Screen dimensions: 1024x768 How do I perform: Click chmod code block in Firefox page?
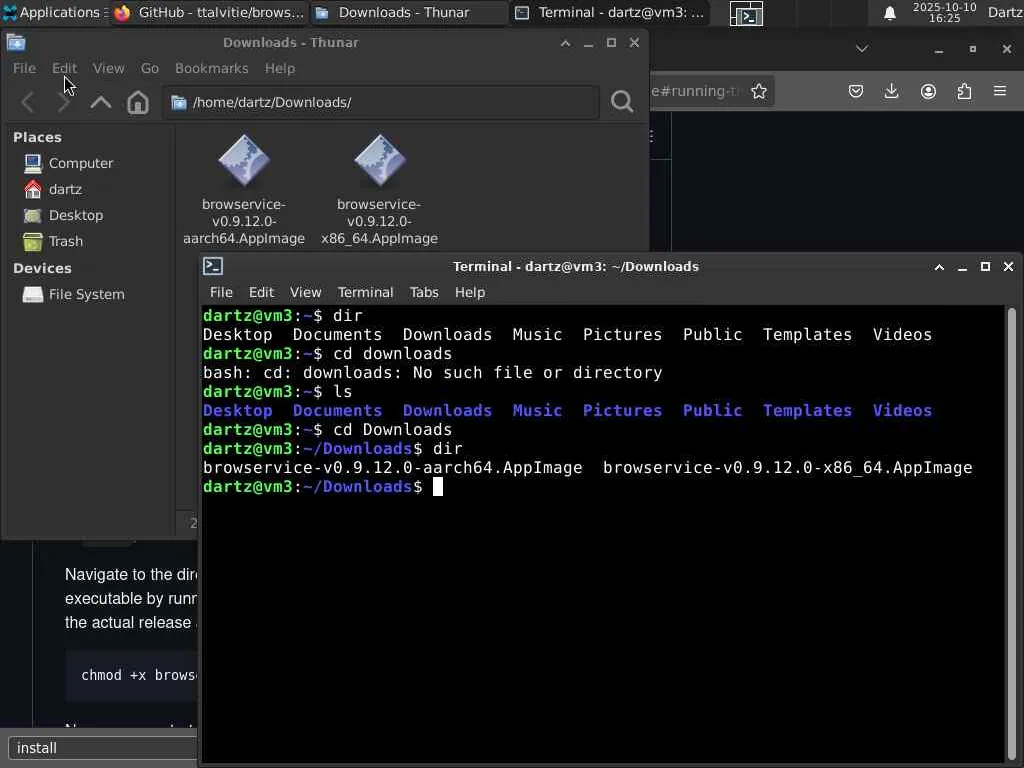(x=131, y=675)
